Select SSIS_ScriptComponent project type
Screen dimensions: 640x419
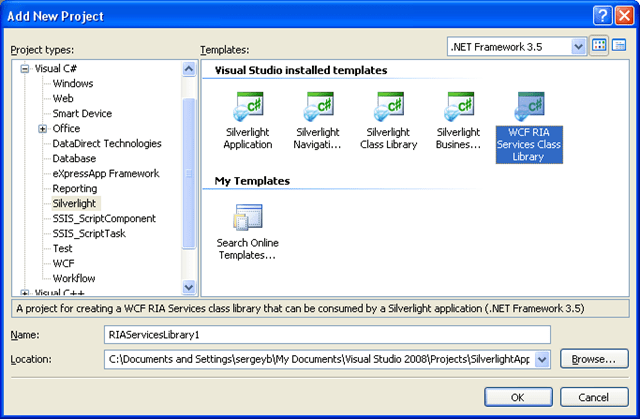click(x=104, y=219)
